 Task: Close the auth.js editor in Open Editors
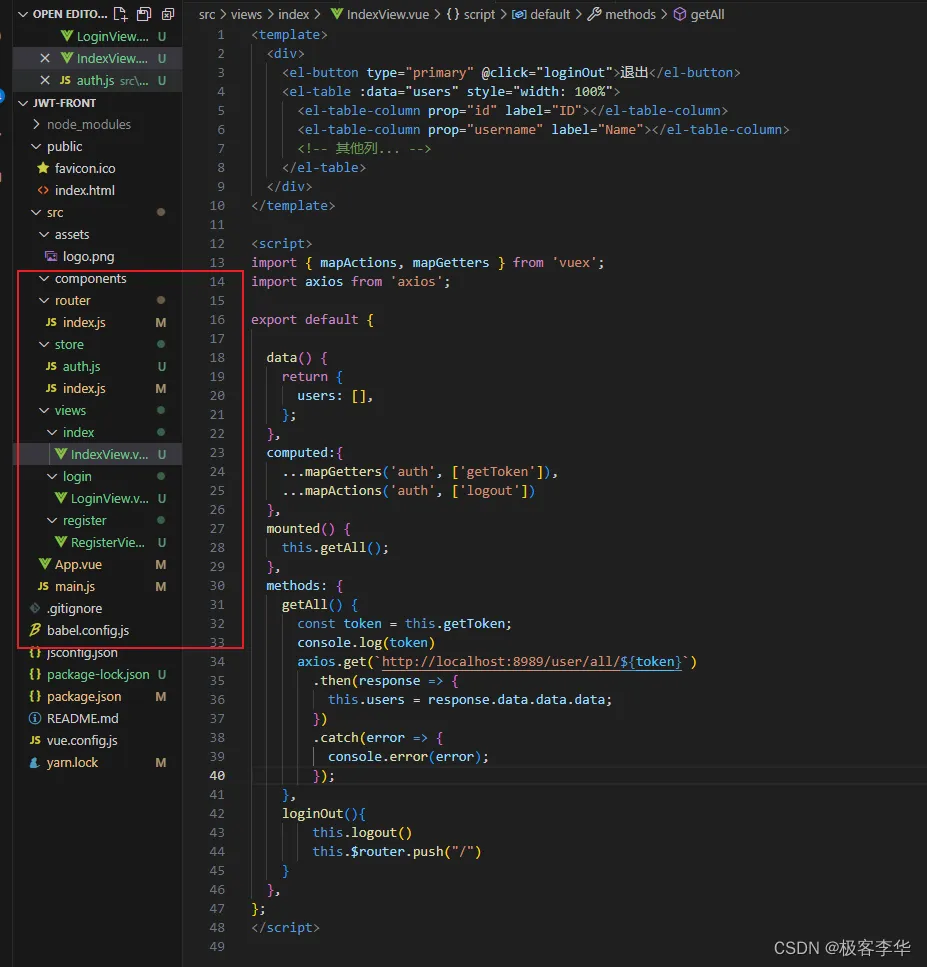(x=44, y=80)
